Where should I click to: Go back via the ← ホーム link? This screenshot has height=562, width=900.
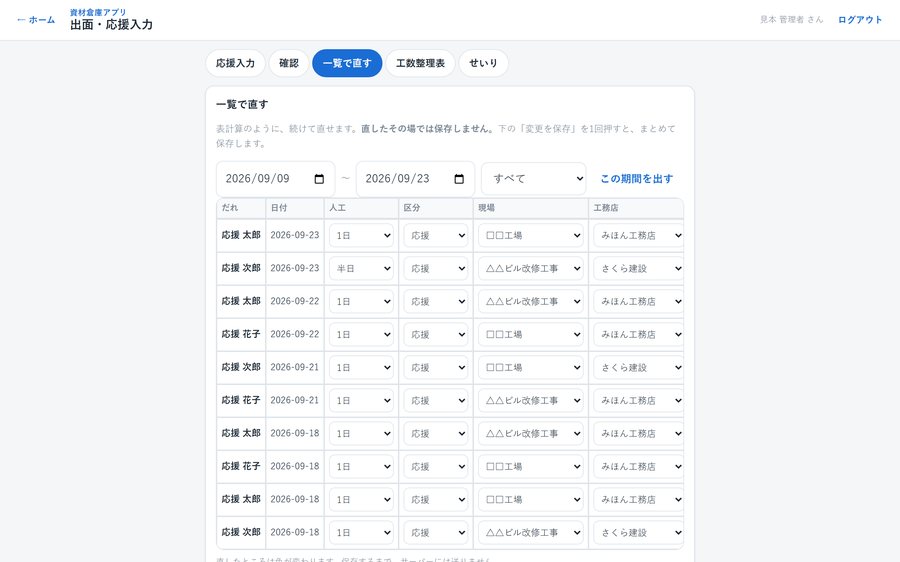tap(36, 20)
